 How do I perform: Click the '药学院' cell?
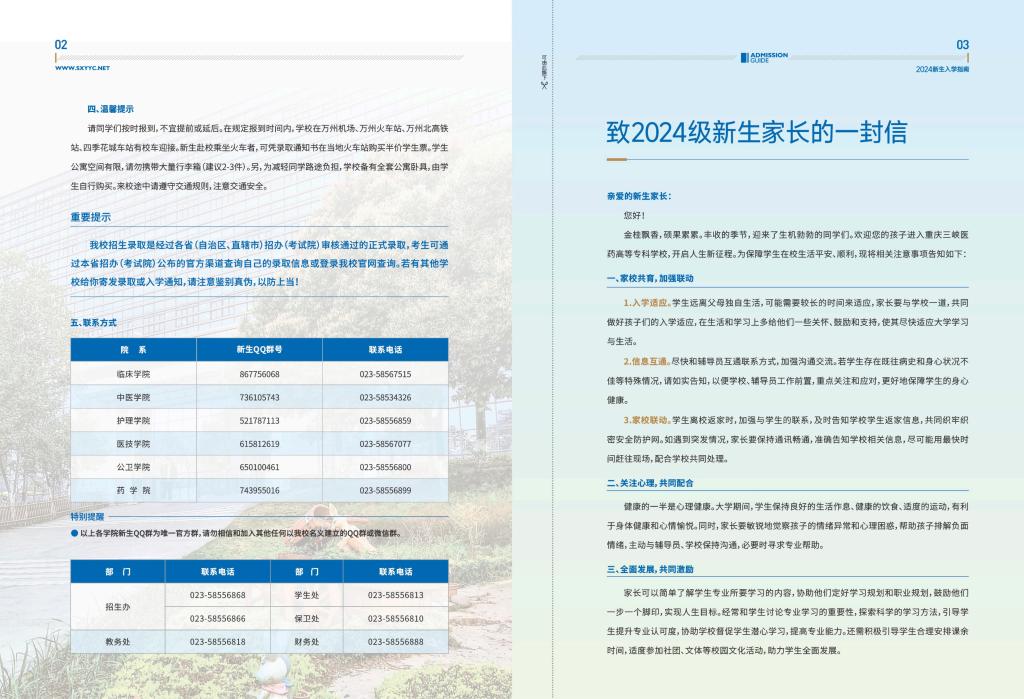pyautogui.click(x=133, y=490)
